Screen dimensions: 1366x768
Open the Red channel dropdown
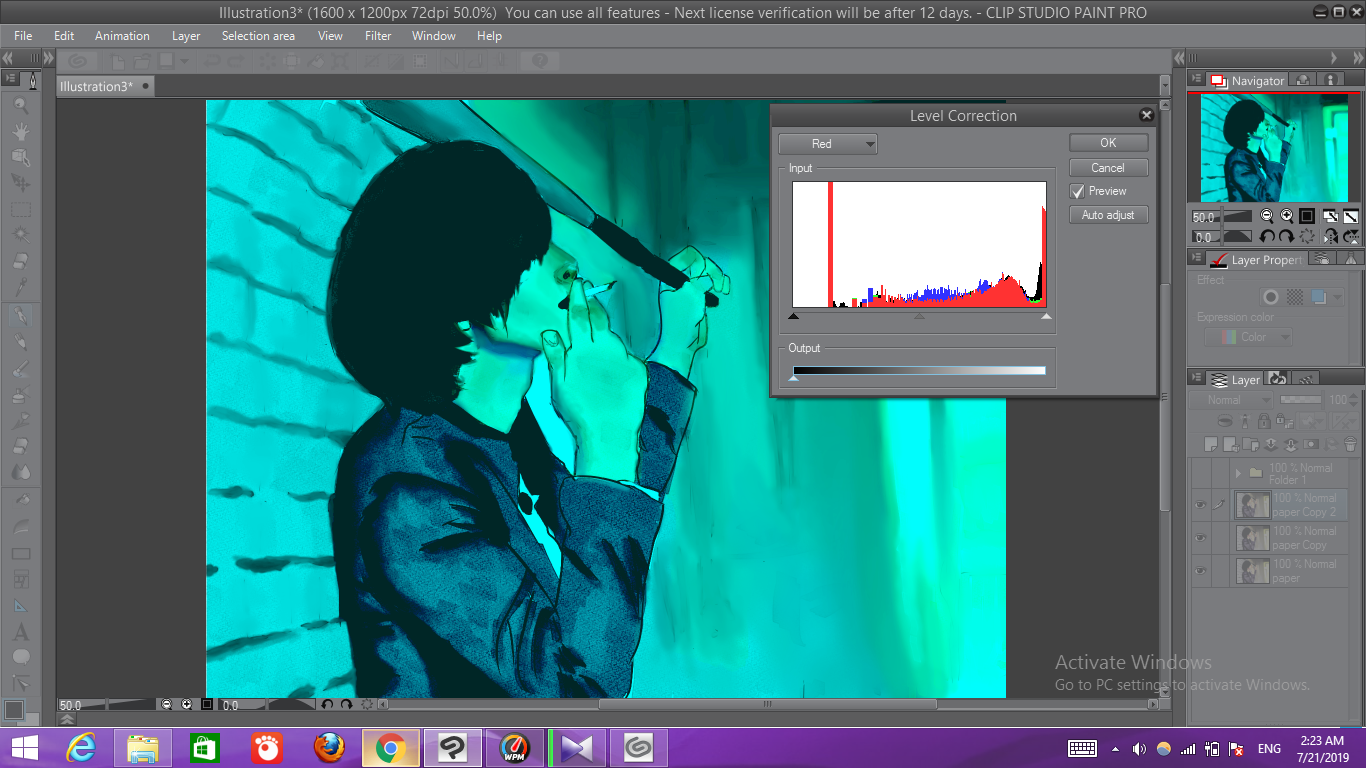tap(828, 143)
